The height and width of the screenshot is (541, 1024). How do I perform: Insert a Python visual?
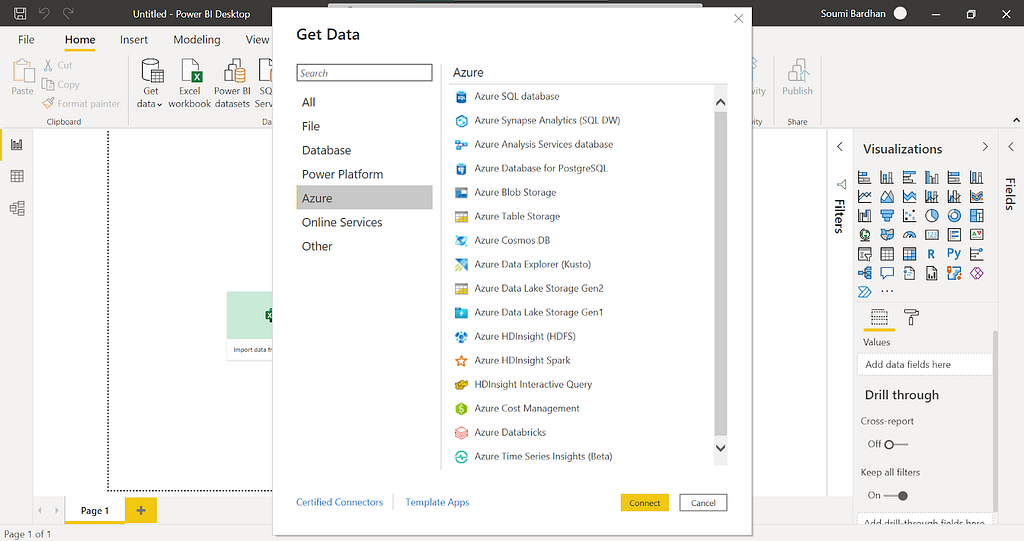(954, 254)
